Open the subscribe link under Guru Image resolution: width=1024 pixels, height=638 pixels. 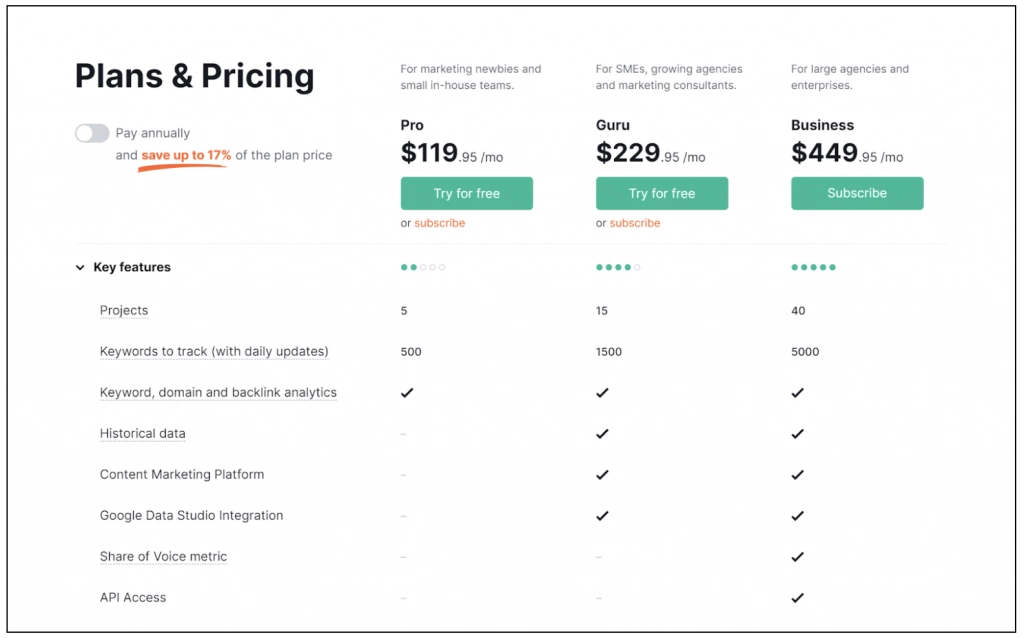(x=633, y=222)
